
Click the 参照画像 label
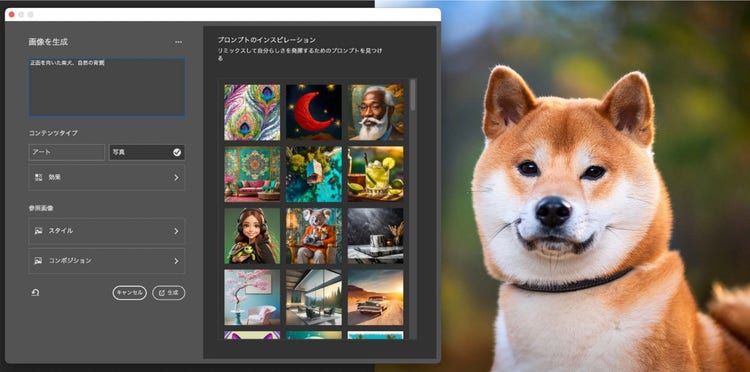(41, 208)
